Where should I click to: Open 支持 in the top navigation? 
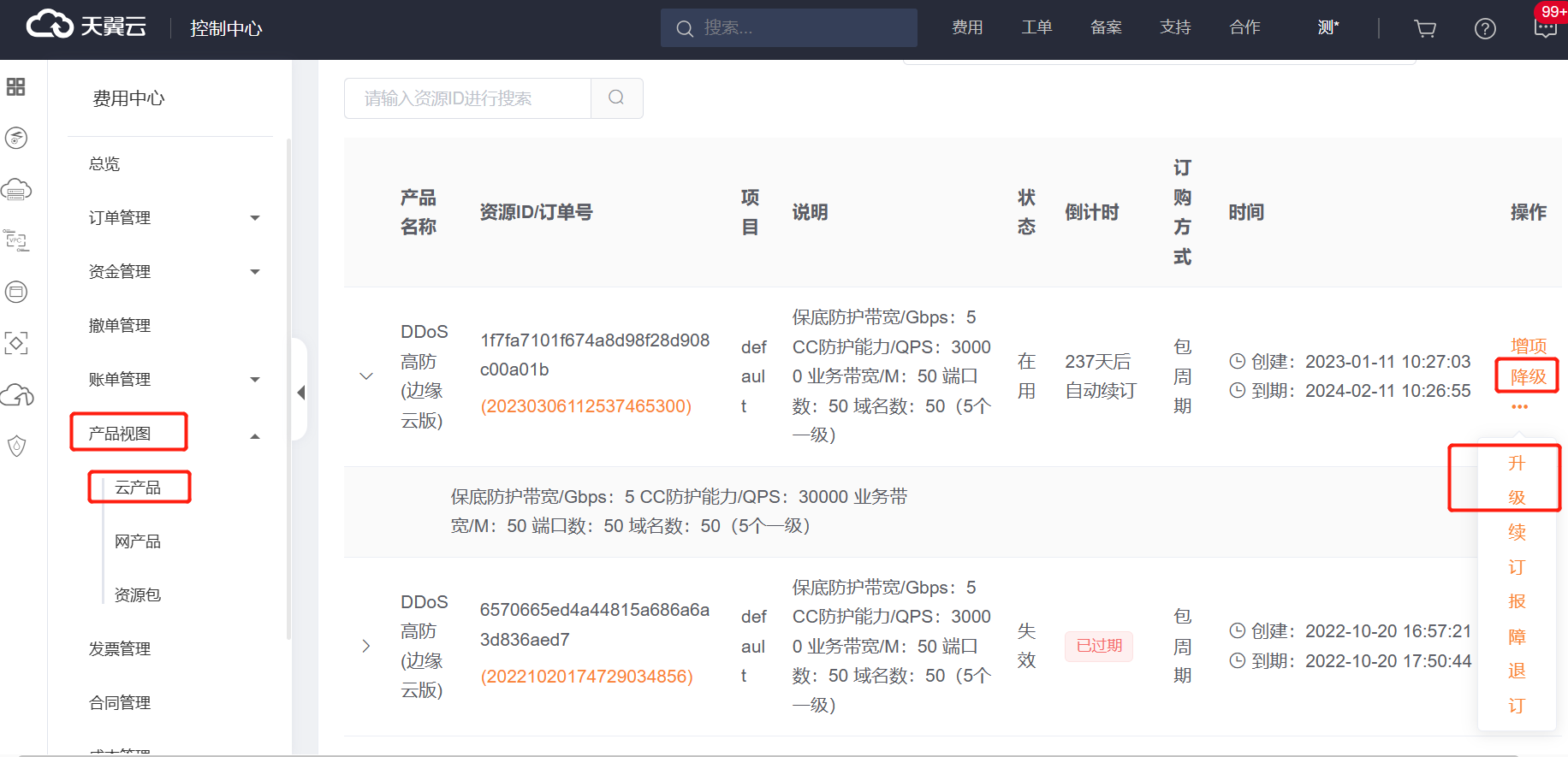(1175, 27)
